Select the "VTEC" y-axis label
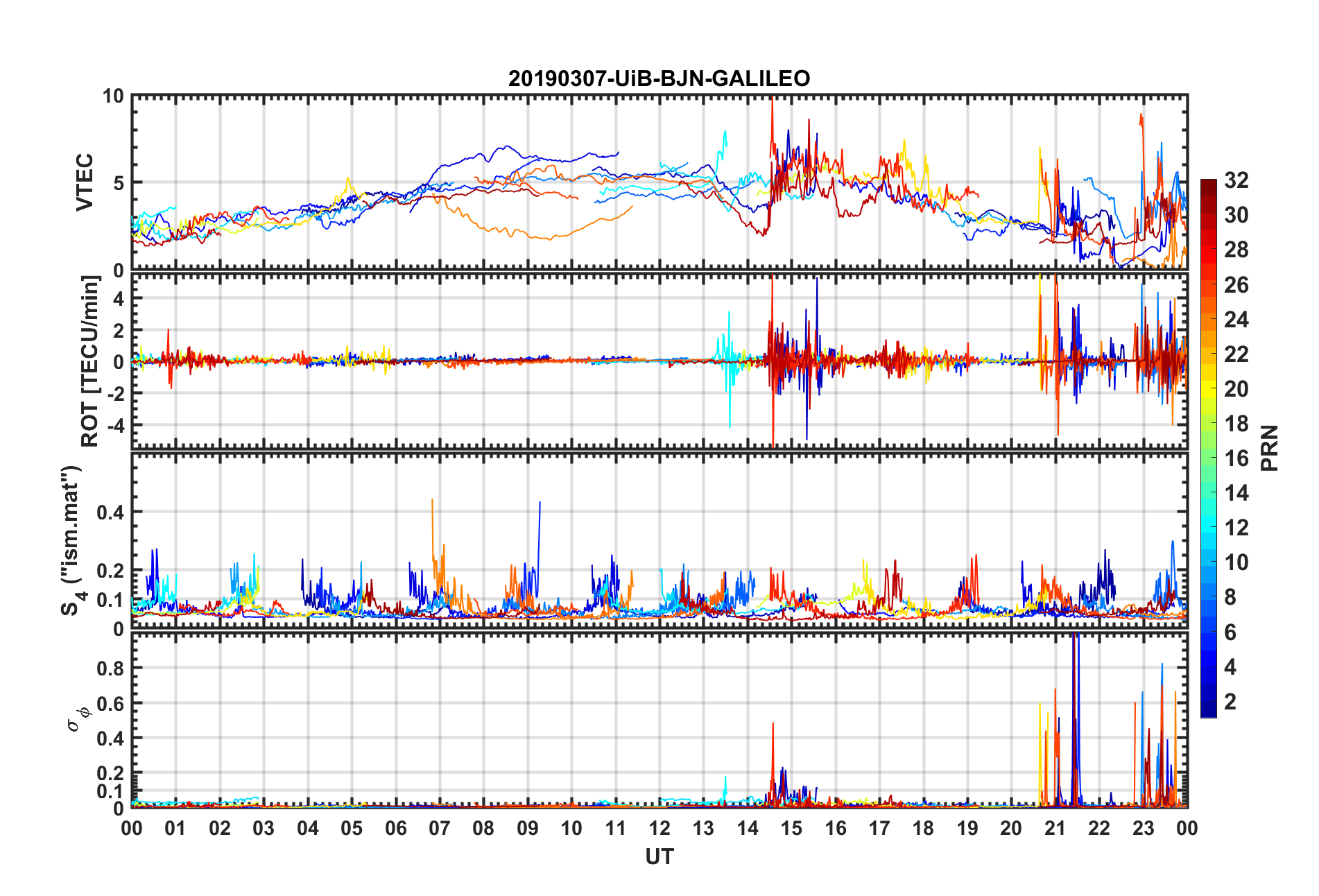The image size is (1319, 896). pos(85,182)
